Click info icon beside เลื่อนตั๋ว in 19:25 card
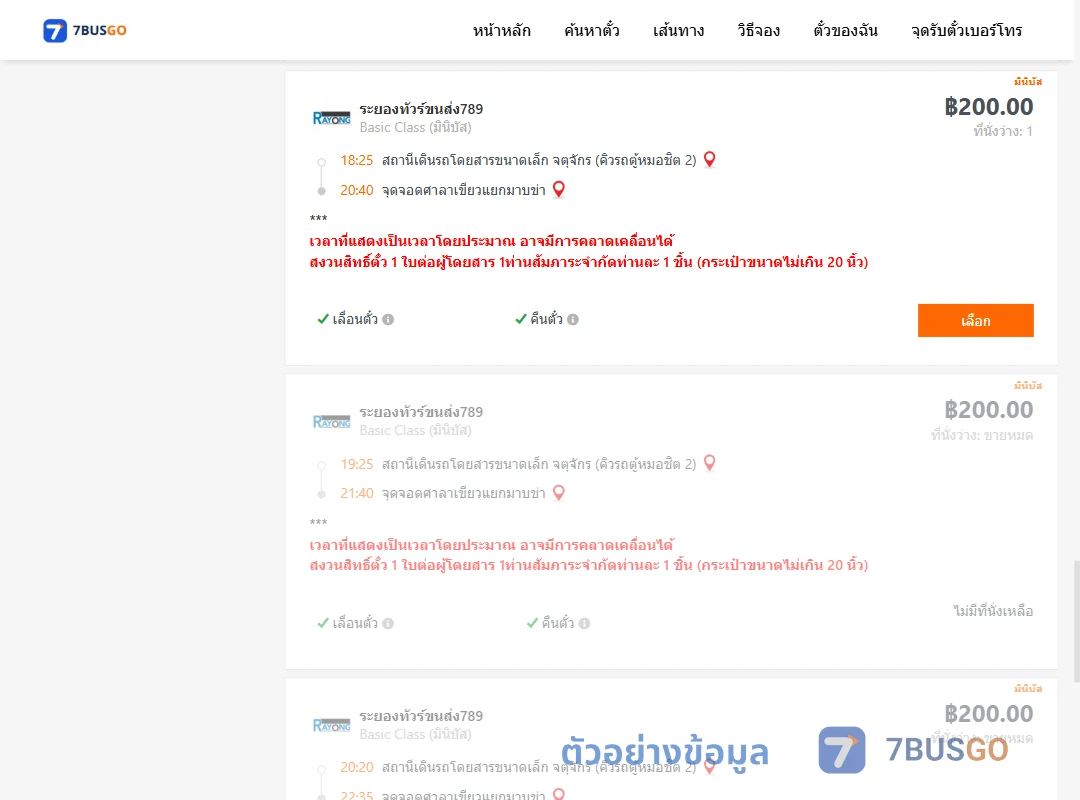This screenshot has width=1080, height=800. (x=388, y=624)
